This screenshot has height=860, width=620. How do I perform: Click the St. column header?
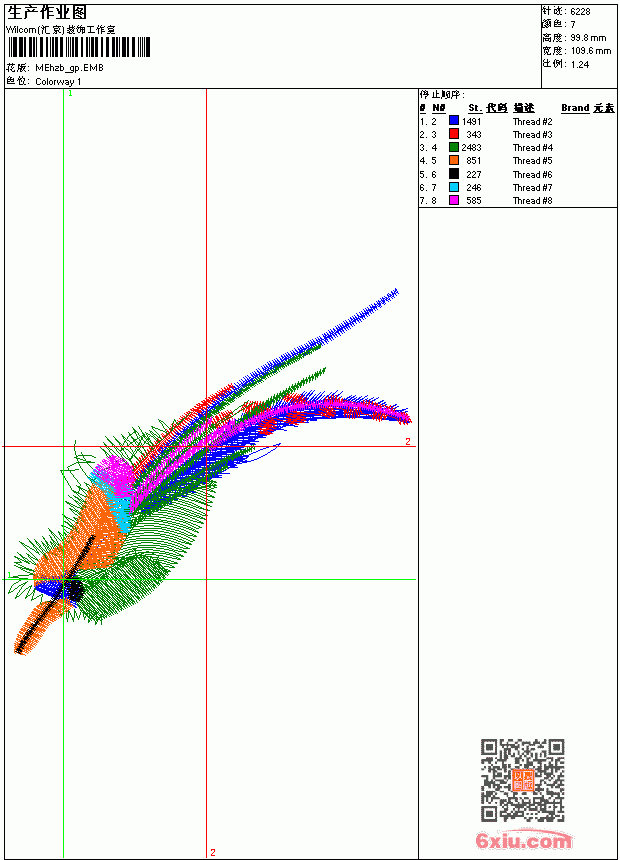[475, 108]
